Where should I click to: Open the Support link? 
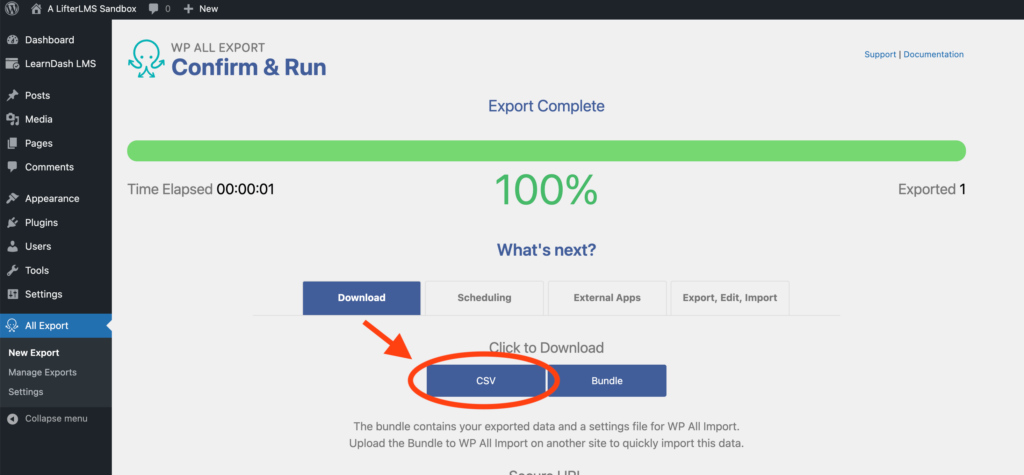tap(880, 54)
